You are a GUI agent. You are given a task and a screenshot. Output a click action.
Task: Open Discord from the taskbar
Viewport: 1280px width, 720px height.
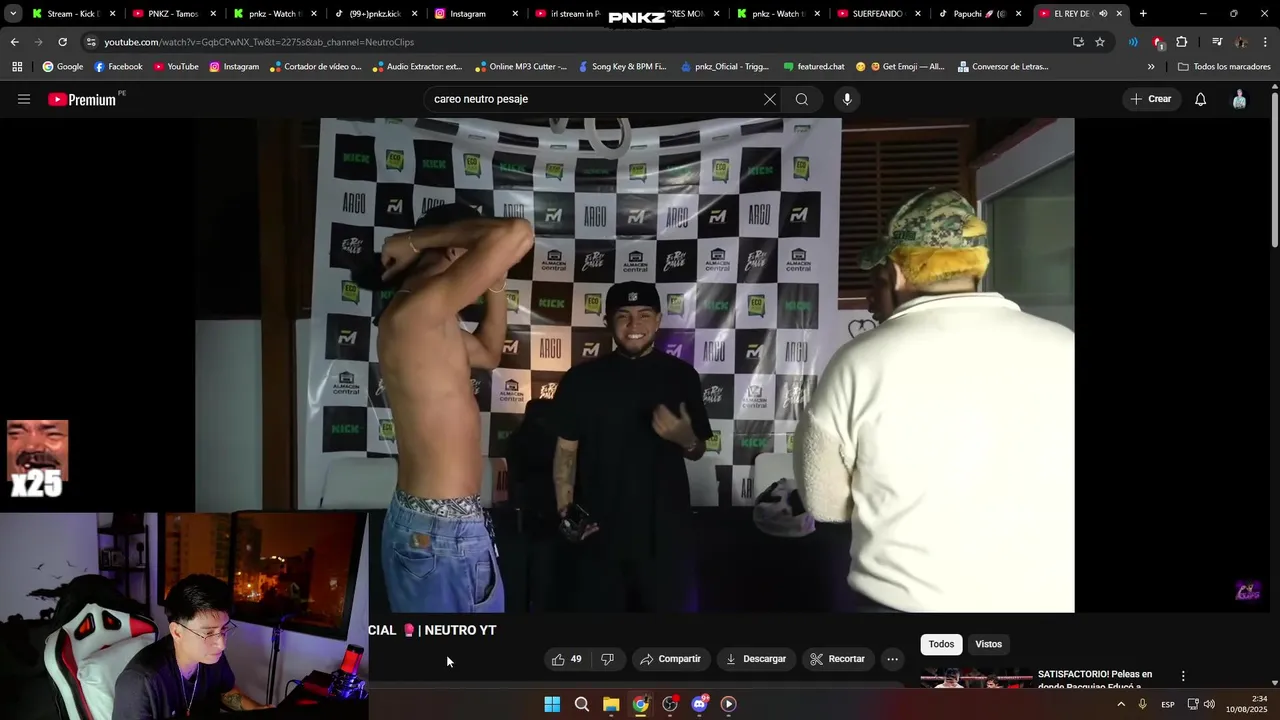[699, 704]
